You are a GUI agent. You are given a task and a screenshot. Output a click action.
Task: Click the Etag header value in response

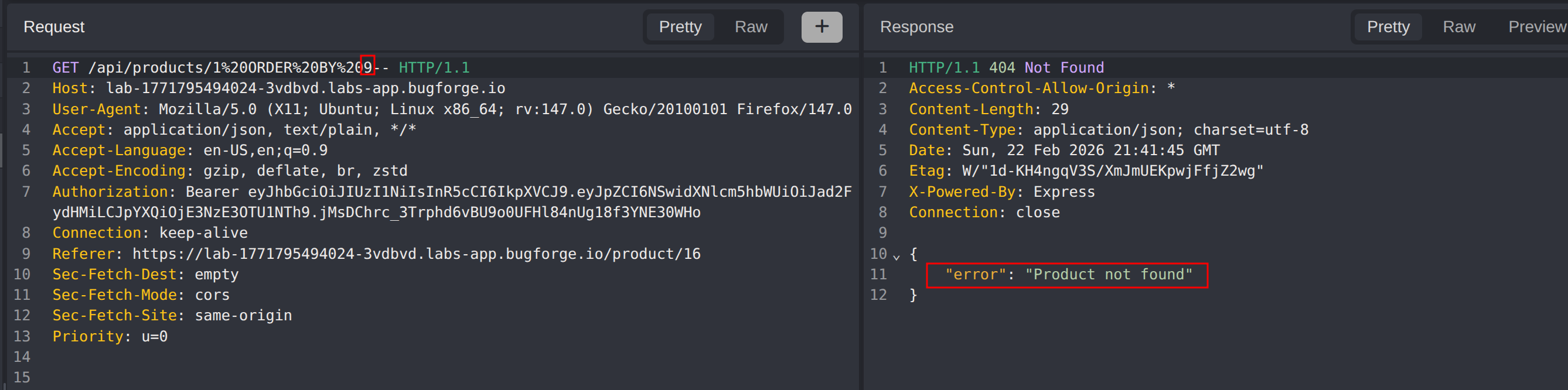[1112, 171]
